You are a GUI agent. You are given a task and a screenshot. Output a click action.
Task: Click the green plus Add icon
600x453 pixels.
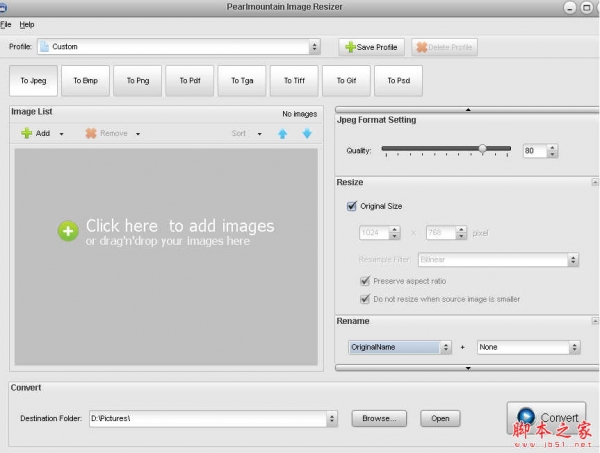pyautogui.click(x=27, y=133)
